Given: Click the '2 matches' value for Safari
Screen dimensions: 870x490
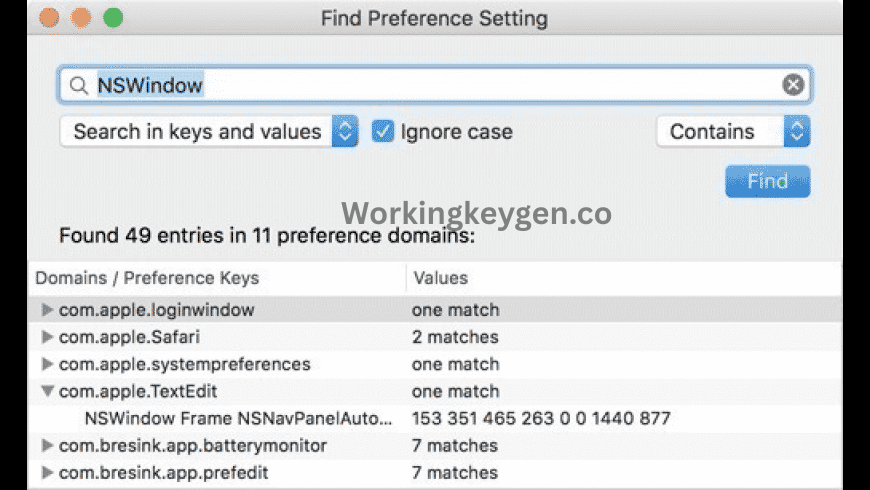Looking at the screenshot, I should tap(455, 337).
